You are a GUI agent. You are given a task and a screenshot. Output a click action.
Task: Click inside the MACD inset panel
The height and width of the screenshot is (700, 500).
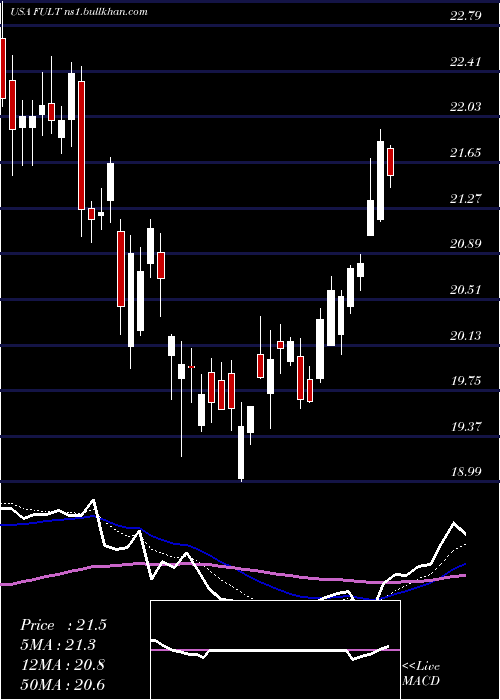(275, 650)
